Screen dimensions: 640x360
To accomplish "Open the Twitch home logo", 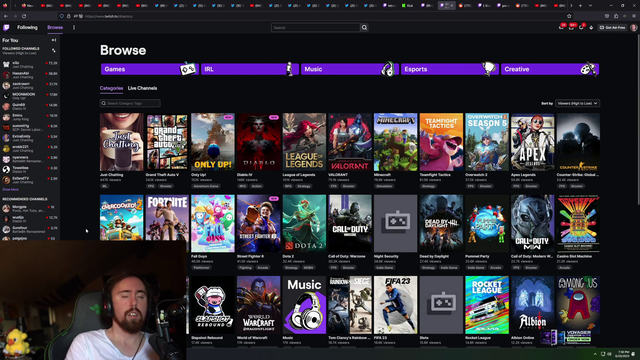I will pyautogui.click(x=6, y=27).
